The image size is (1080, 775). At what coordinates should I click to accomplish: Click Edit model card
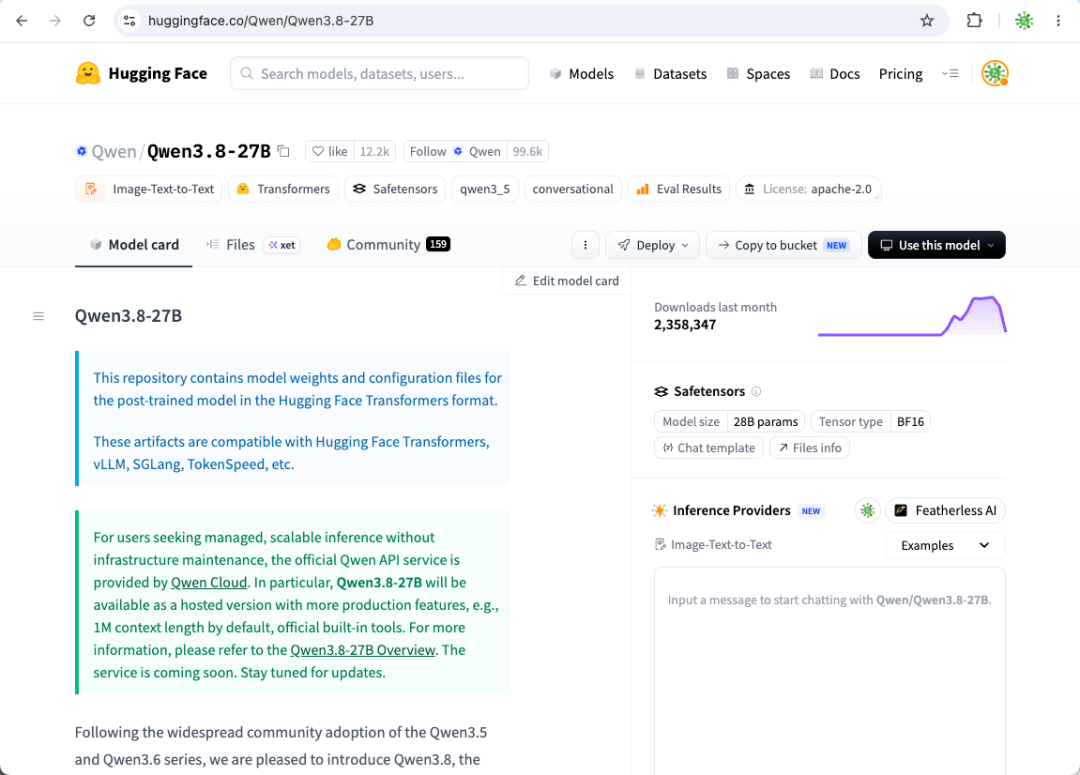(567, 280)
